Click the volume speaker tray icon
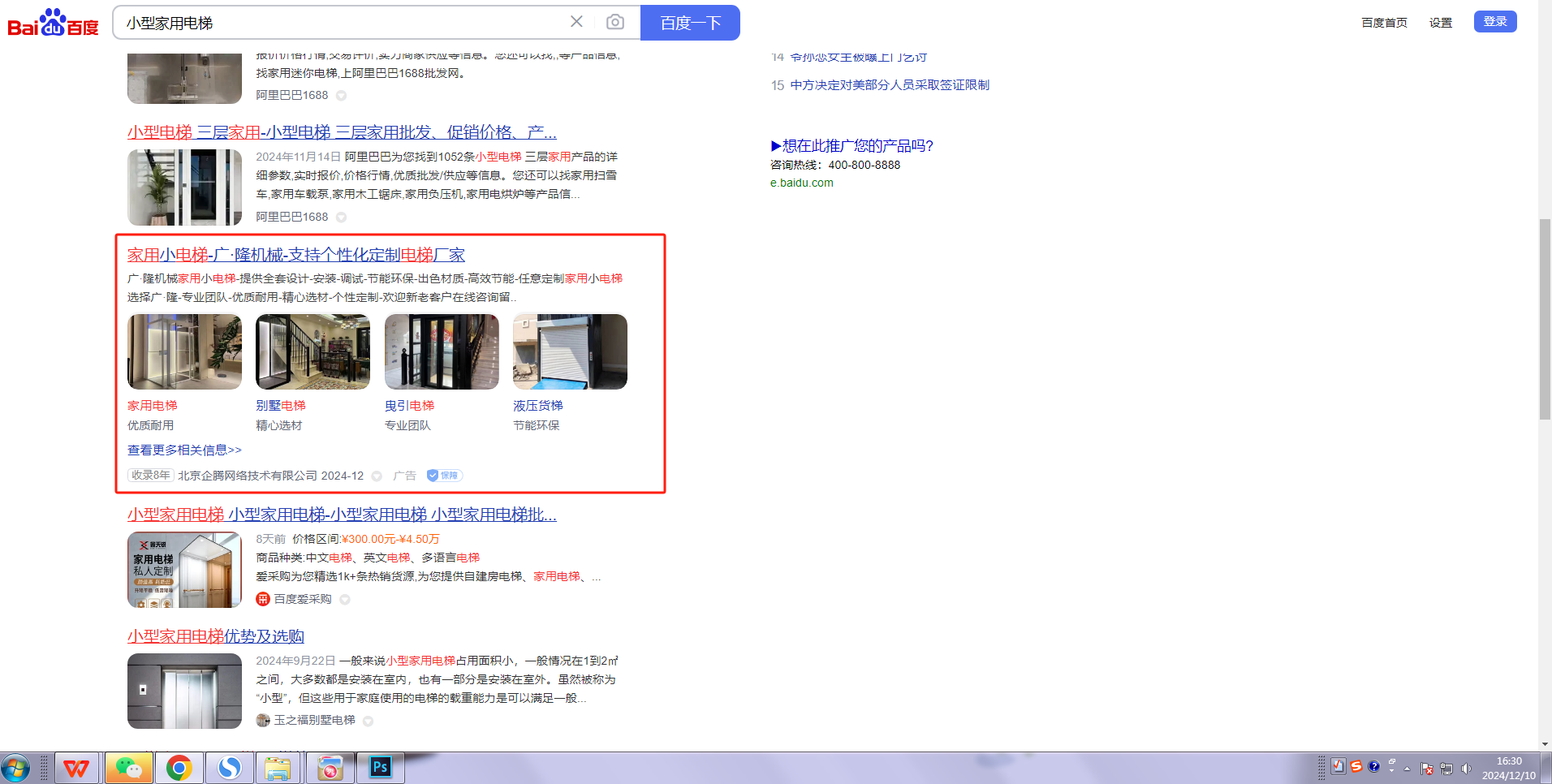The image size is (1552, 784). click(x=1466, y=768)
